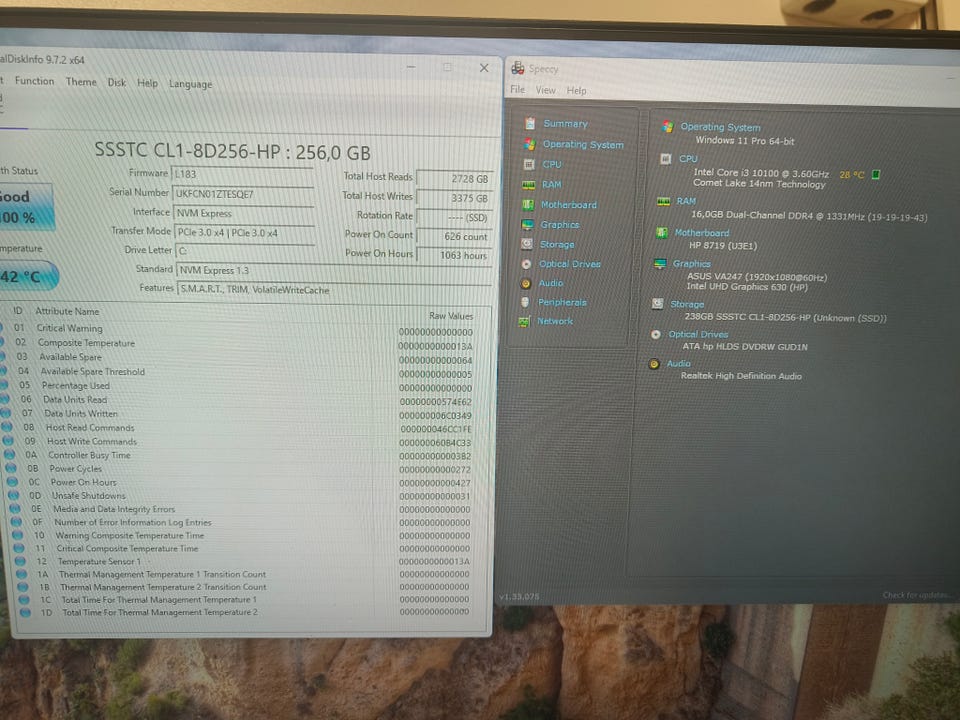This screenshot has height=720, width=960.
Task: Click the Graphics monitor icon in sidebar
Action: 527,225
